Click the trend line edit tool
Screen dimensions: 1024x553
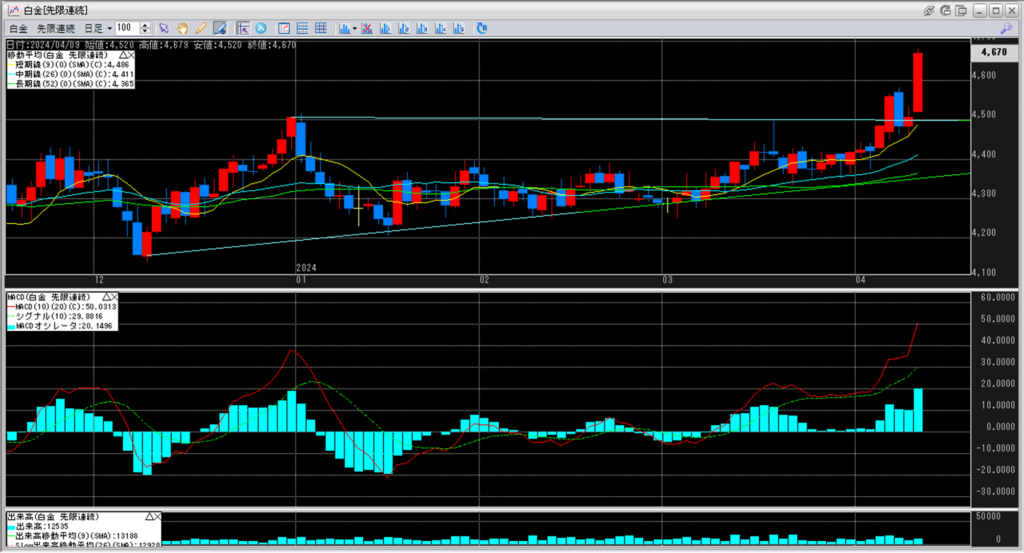tap(220, 28)
